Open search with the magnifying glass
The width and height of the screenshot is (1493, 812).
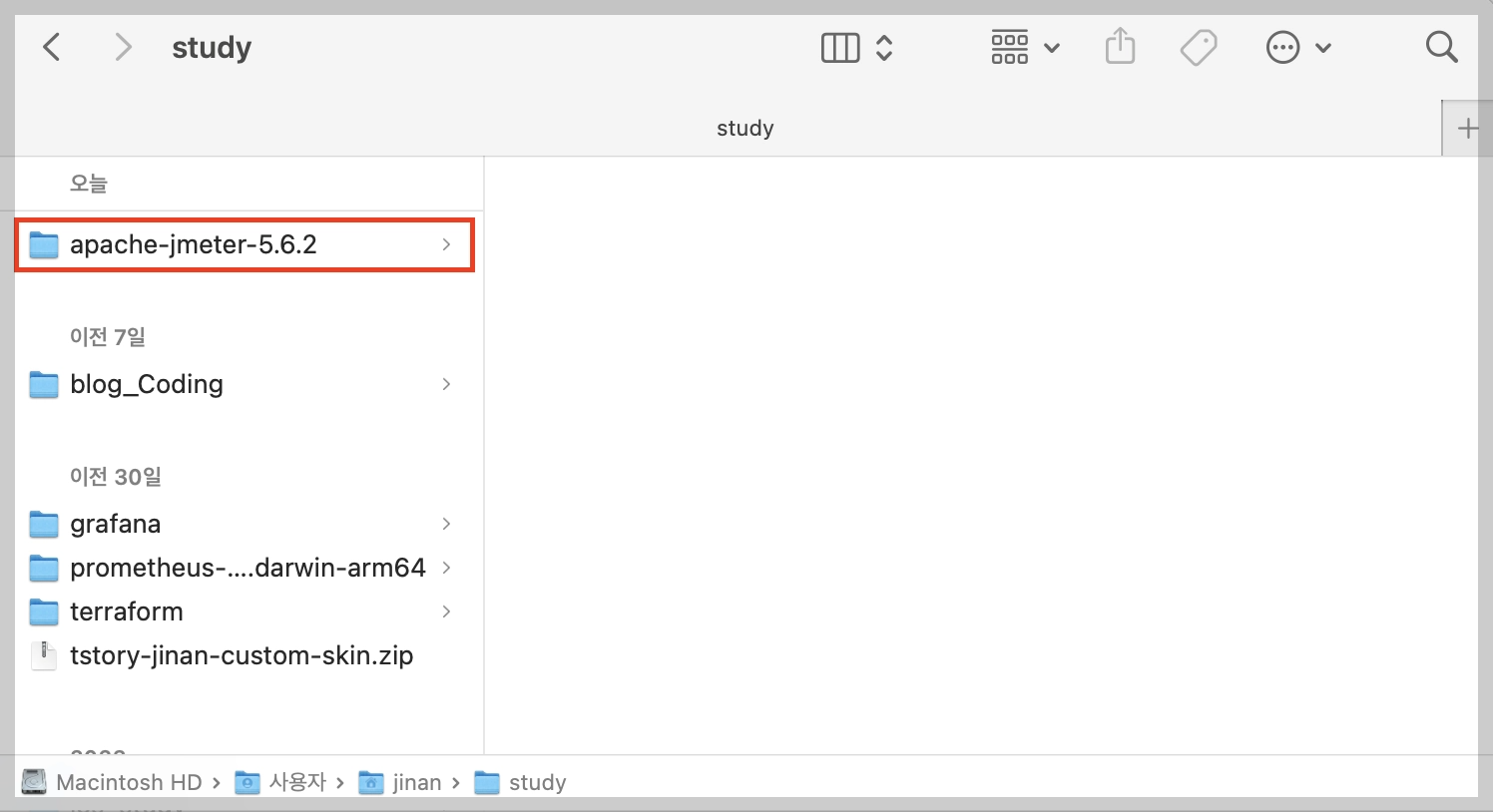1441,47
